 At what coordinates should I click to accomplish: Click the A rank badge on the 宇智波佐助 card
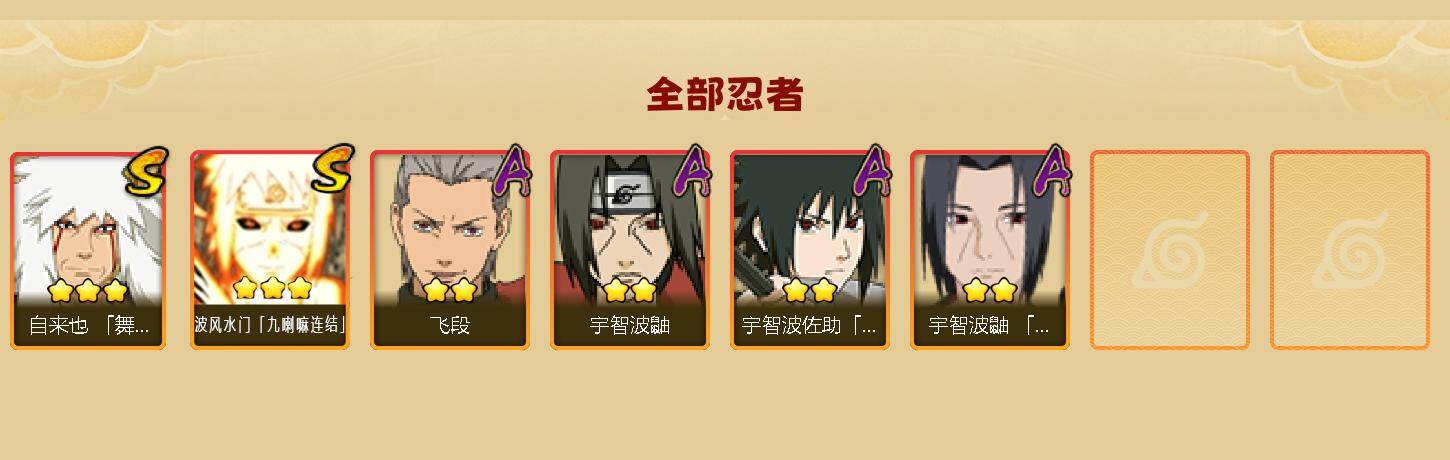(873, 170)
